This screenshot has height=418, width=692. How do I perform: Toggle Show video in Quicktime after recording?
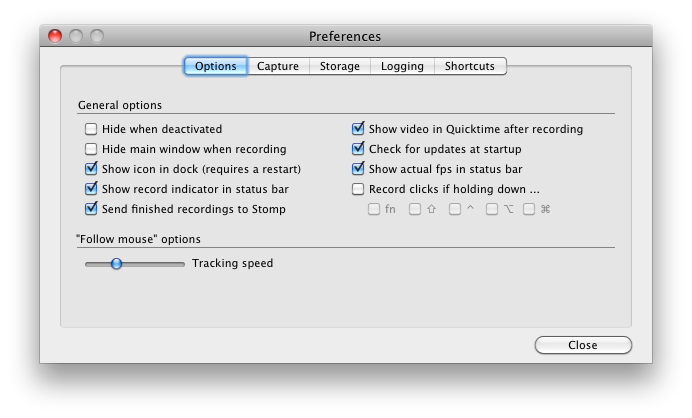point(358,129)
